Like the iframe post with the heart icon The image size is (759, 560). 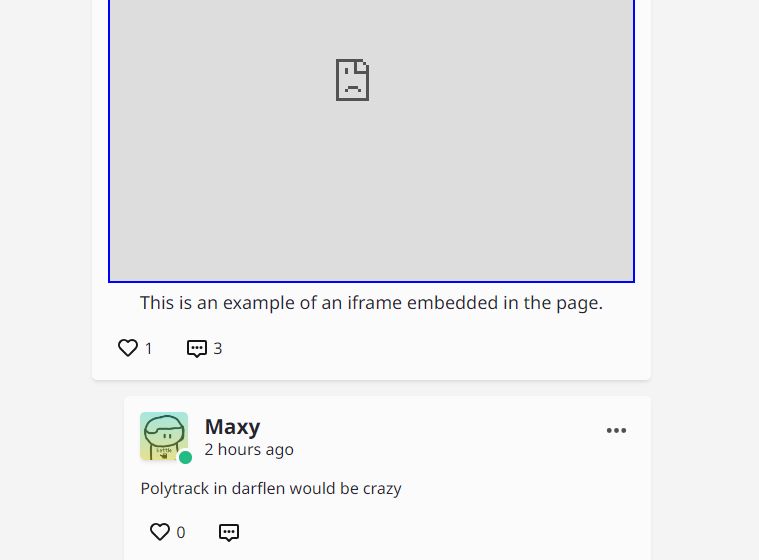128,348
